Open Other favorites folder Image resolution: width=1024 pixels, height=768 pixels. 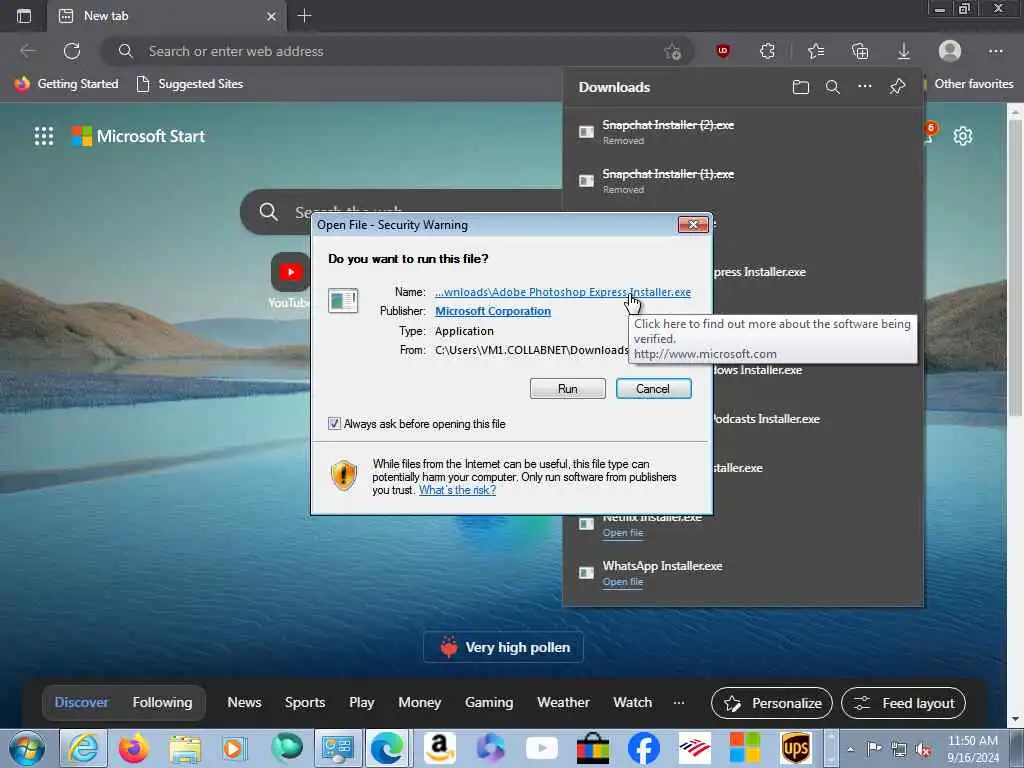969,84
